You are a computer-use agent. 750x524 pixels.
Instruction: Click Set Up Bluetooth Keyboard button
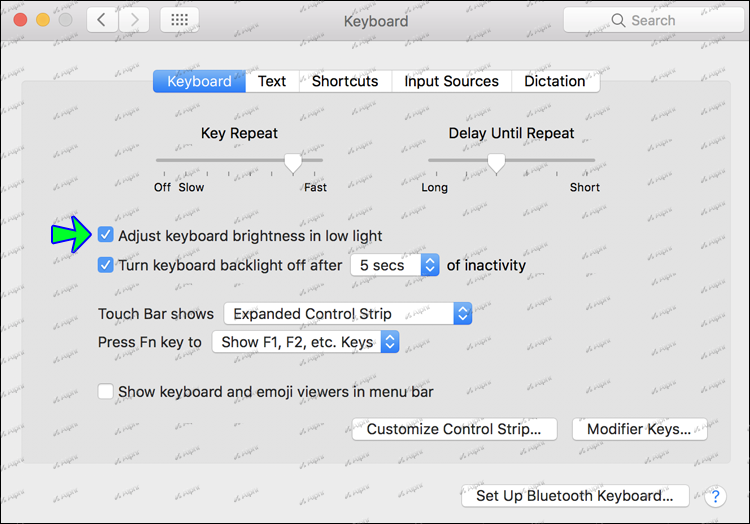point(575,496)
